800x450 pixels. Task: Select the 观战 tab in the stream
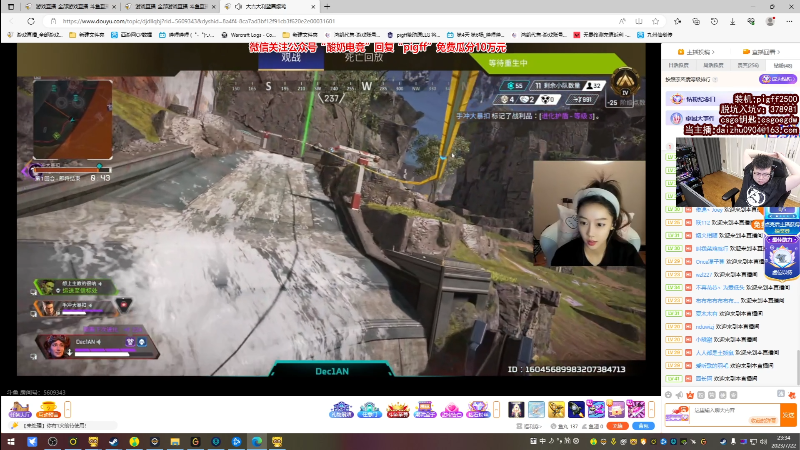[291, 58]
